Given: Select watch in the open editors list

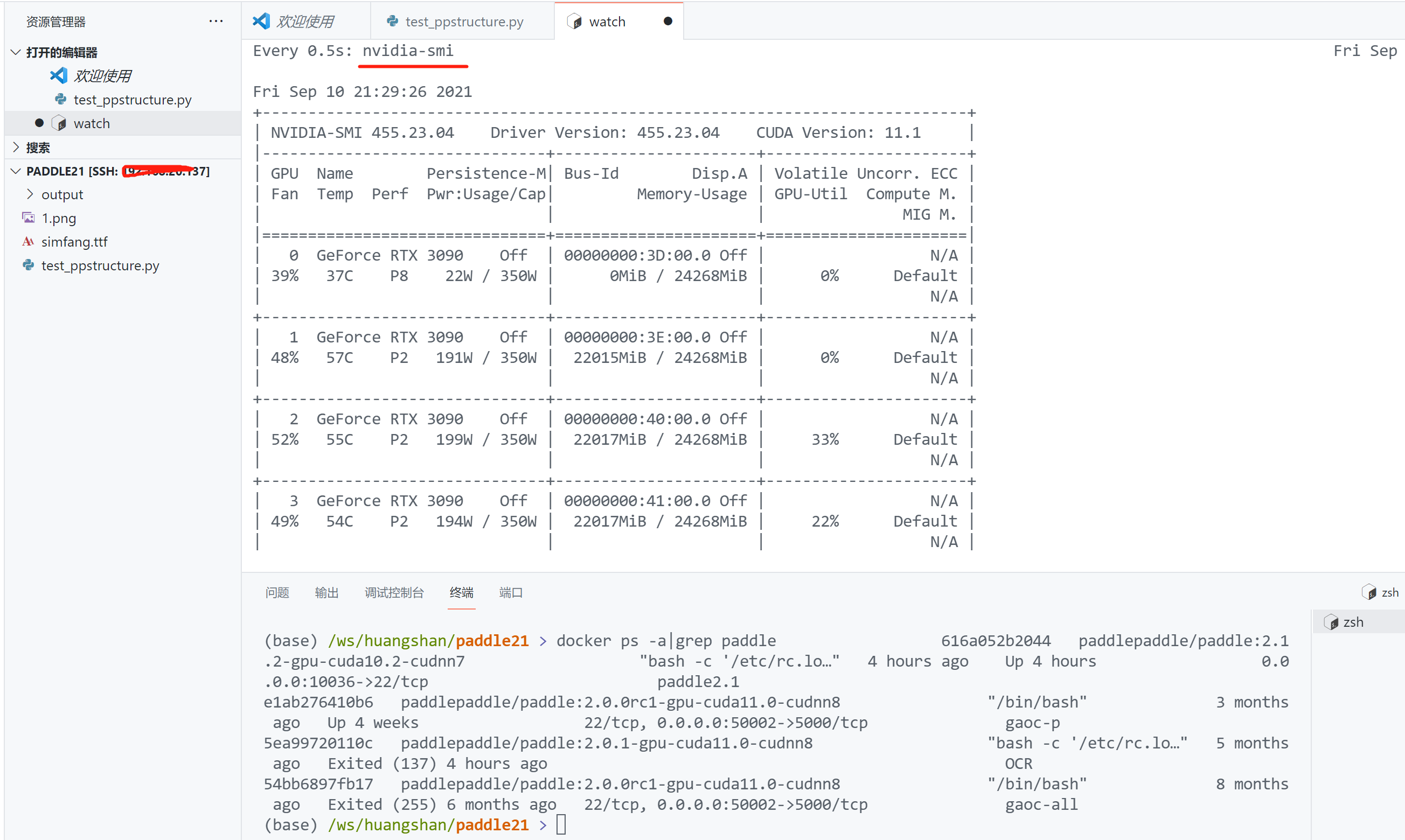Looking at the screenshot, I should click(123, 123).
